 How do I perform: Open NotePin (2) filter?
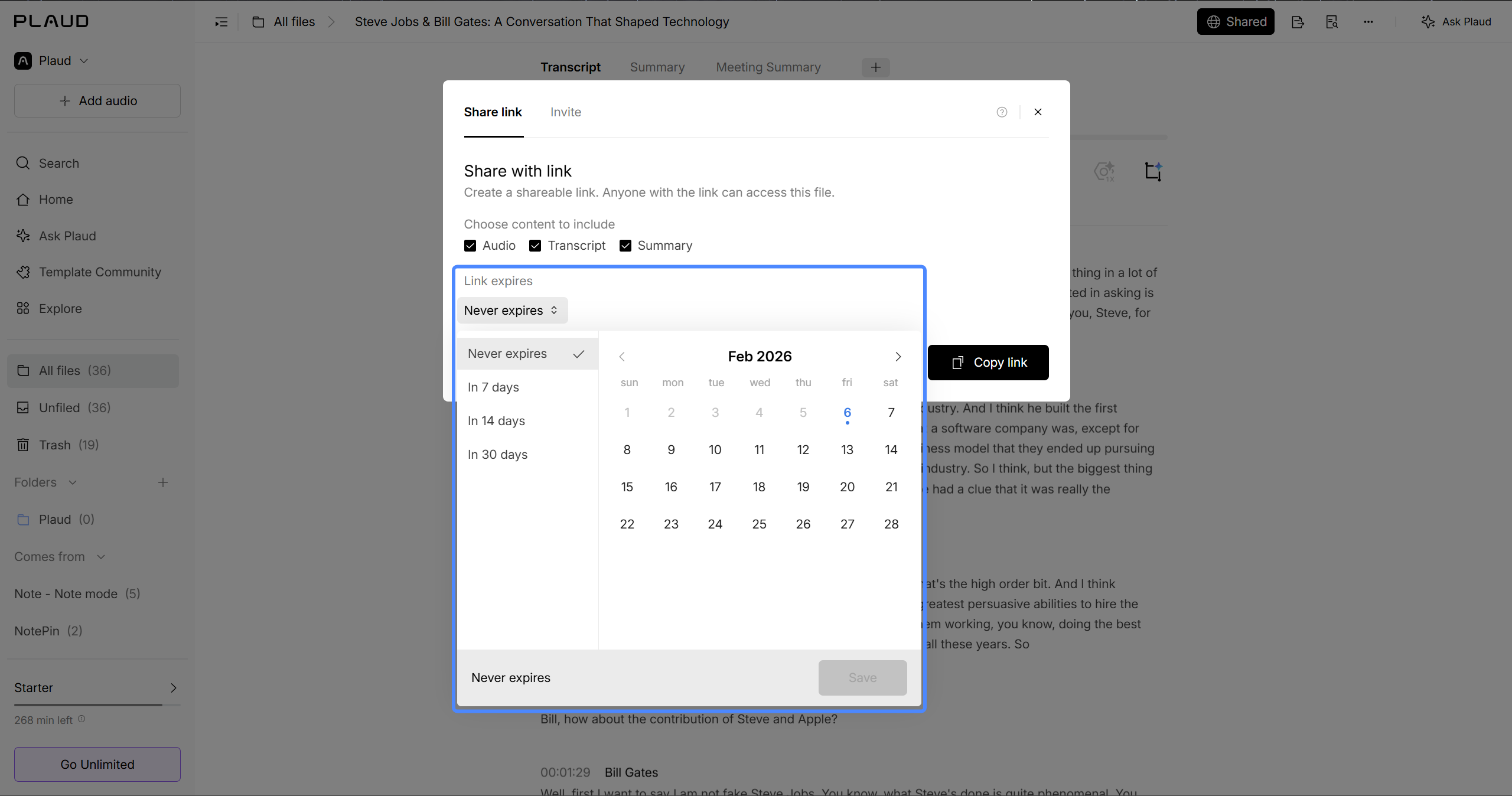point(48,631)
